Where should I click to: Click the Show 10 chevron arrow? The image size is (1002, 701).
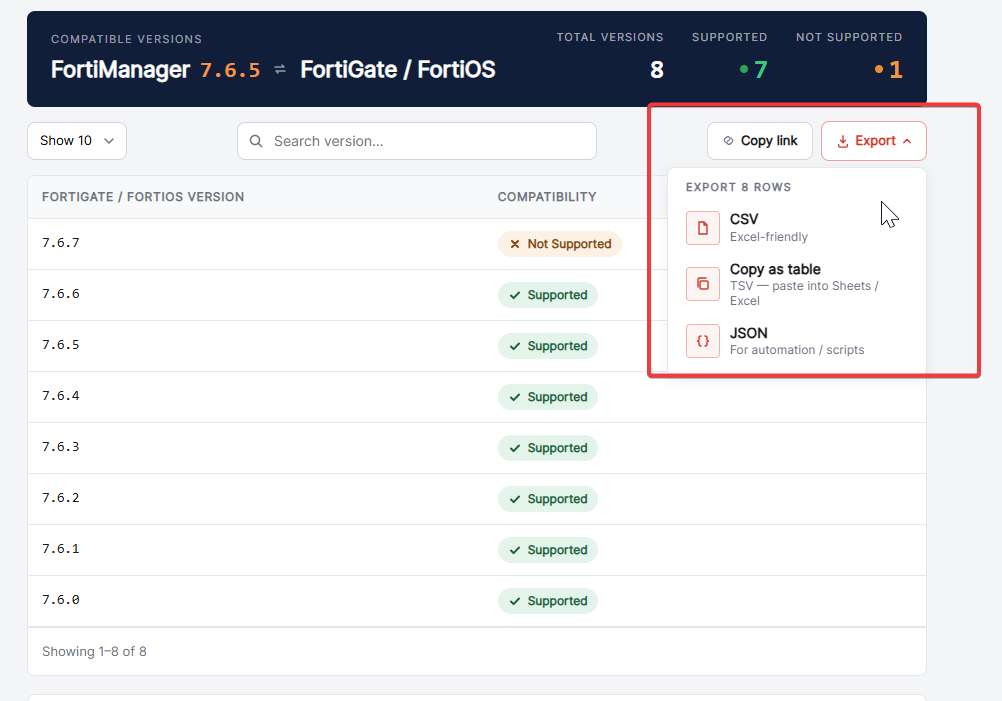(x=109, y=141)
